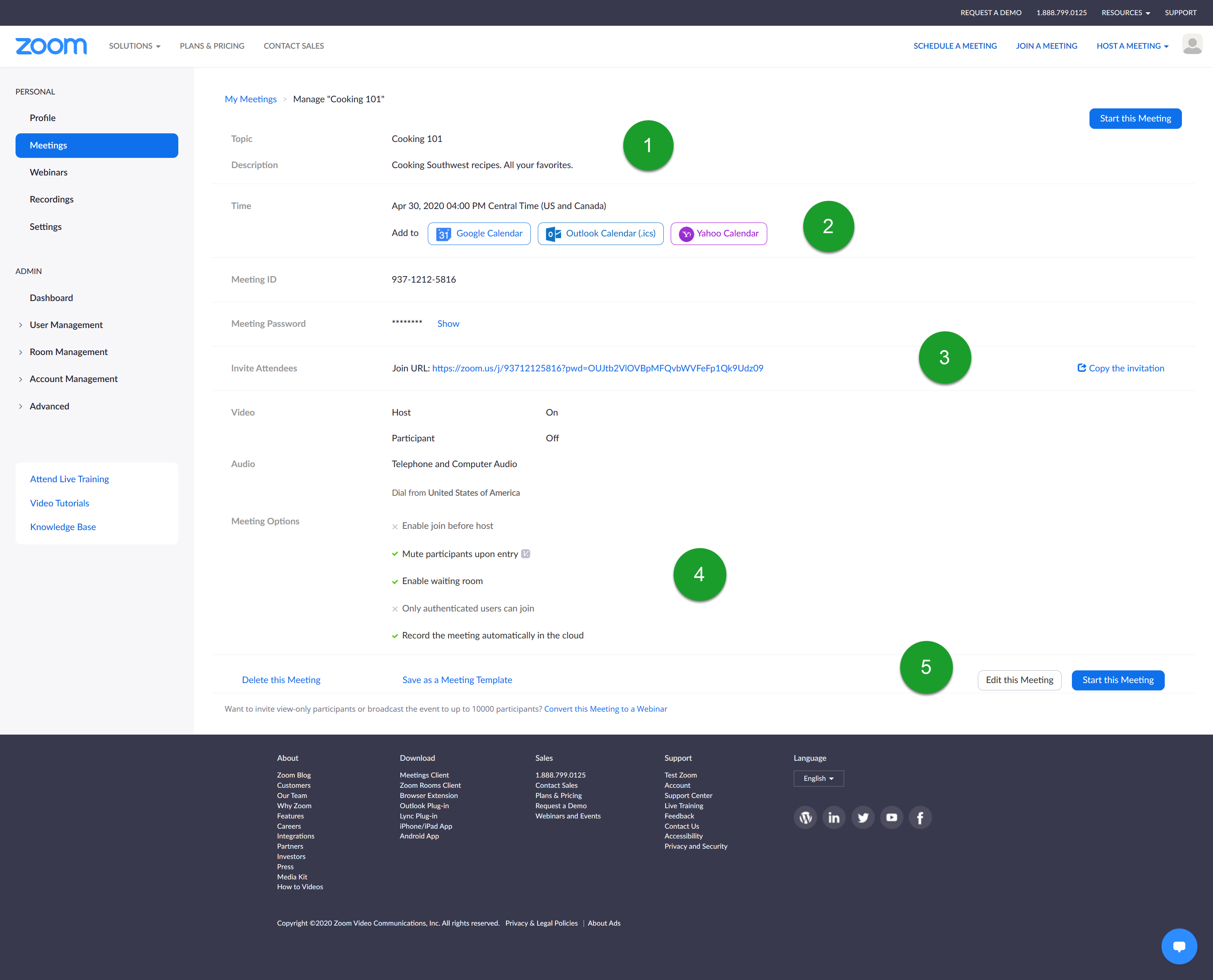
Task: Click the Twitter bird icon
Action: click(863, 818)
